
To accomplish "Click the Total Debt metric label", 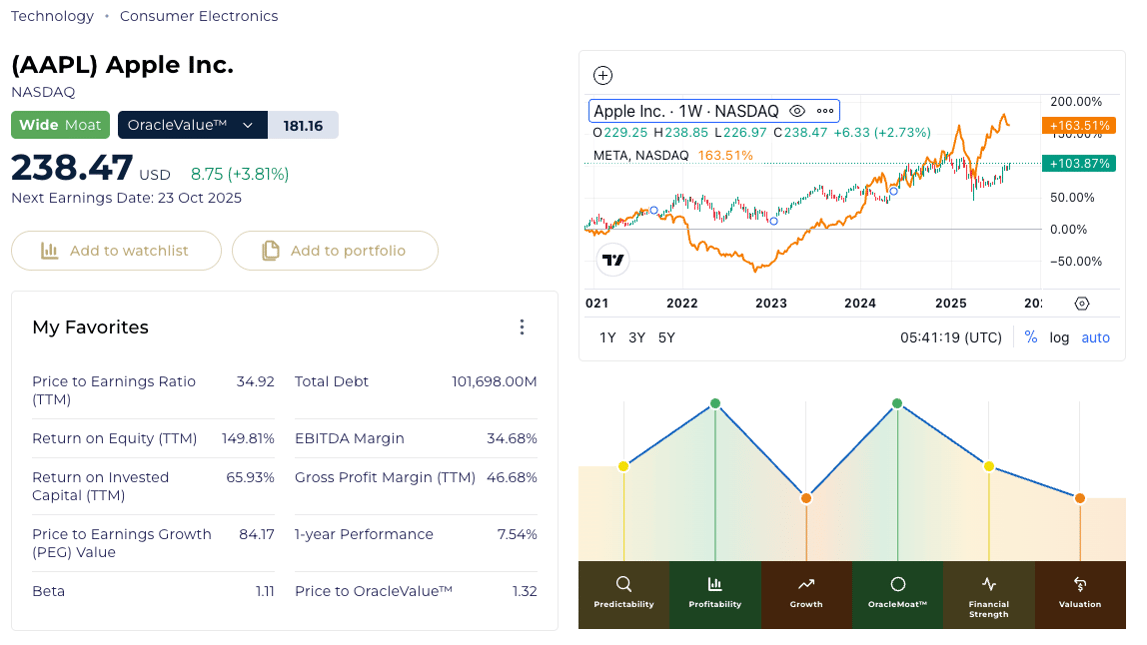I will (331, 382).
